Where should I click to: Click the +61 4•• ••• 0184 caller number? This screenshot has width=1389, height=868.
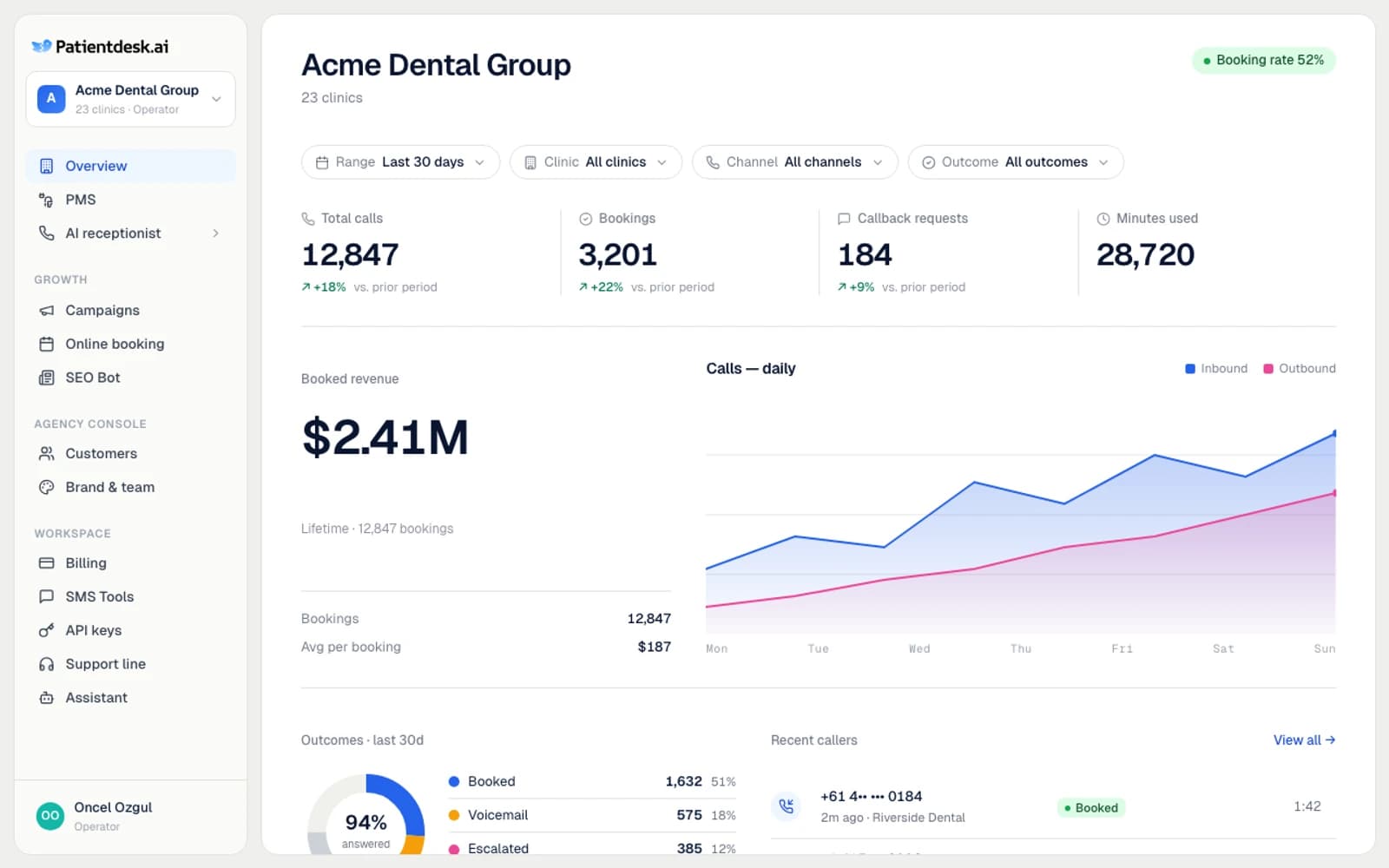click(x=872, y=797)
